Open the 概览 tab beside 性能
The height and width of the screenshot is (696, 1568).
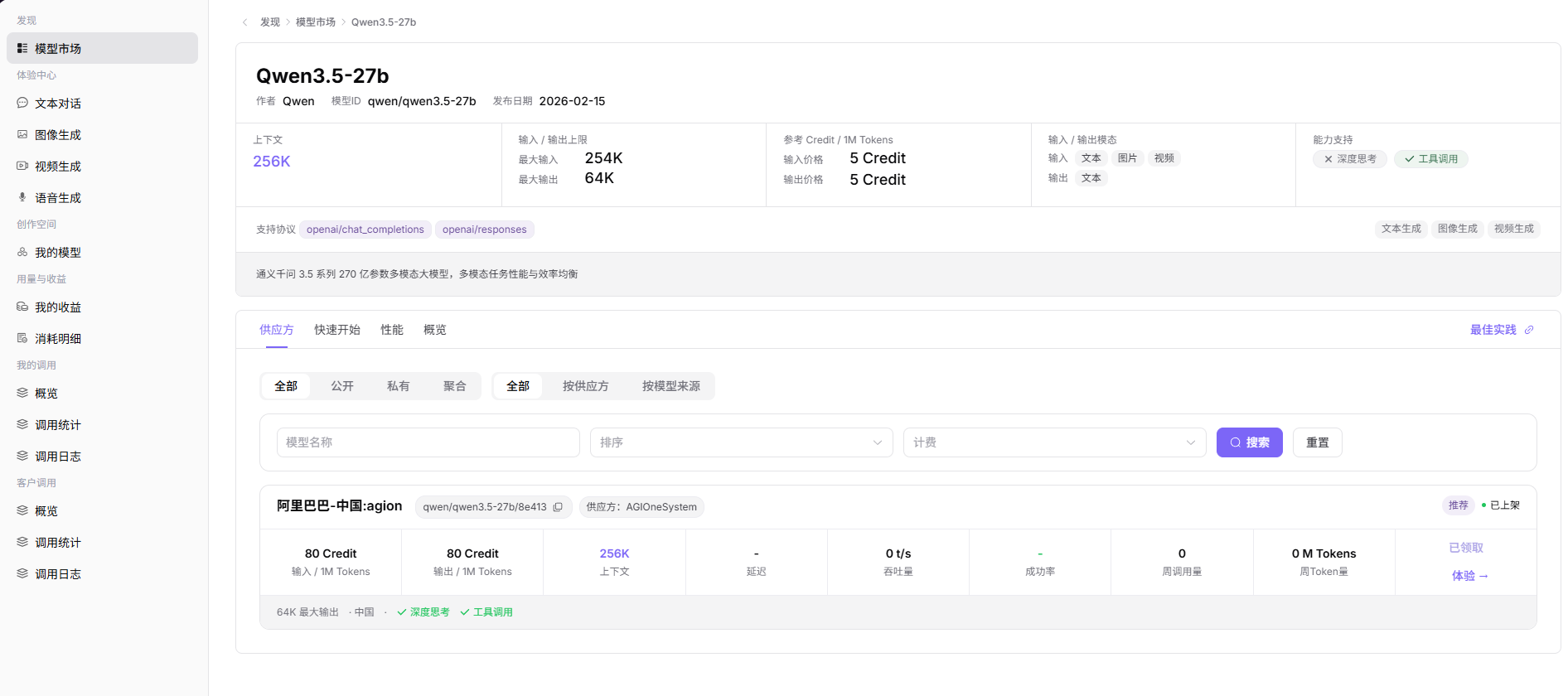pyautogui.click(x=435, y=330)
